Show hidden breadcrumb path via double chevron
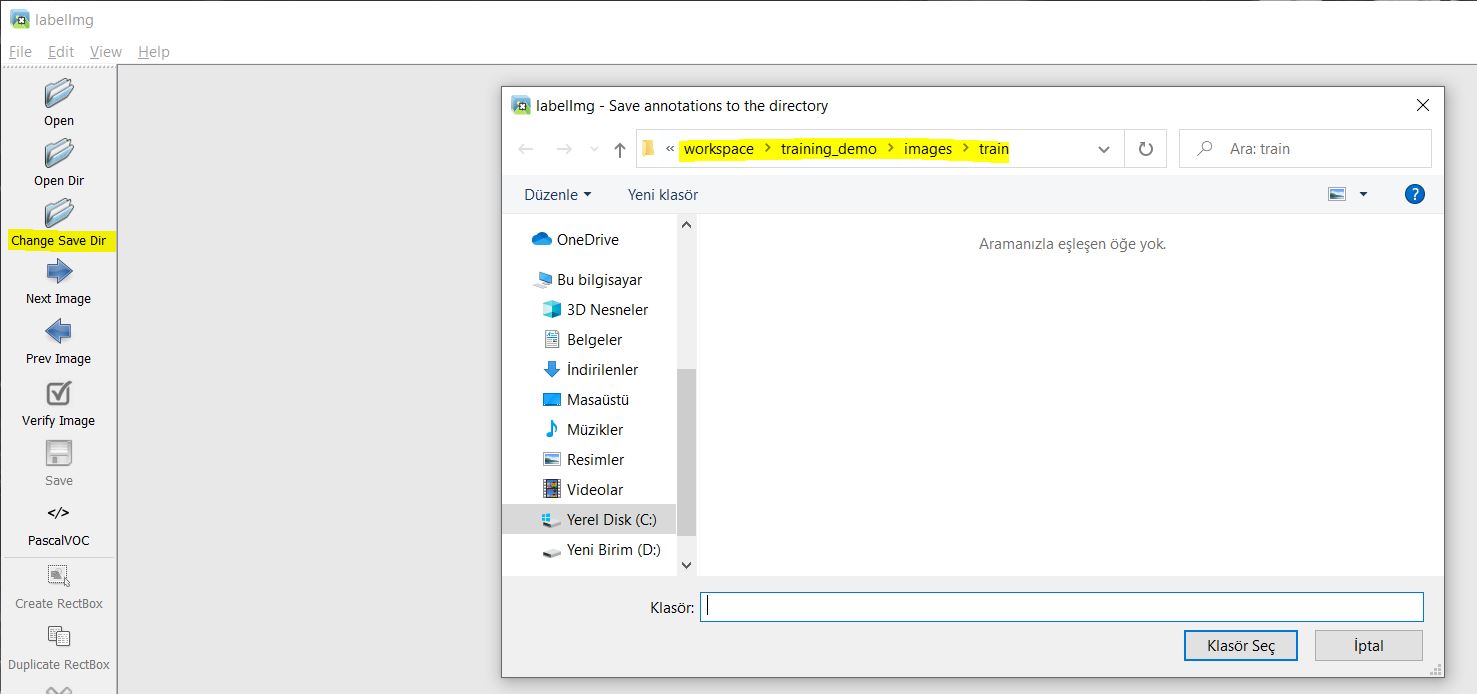Screen dimensions: 1477x694 [670, 148]
